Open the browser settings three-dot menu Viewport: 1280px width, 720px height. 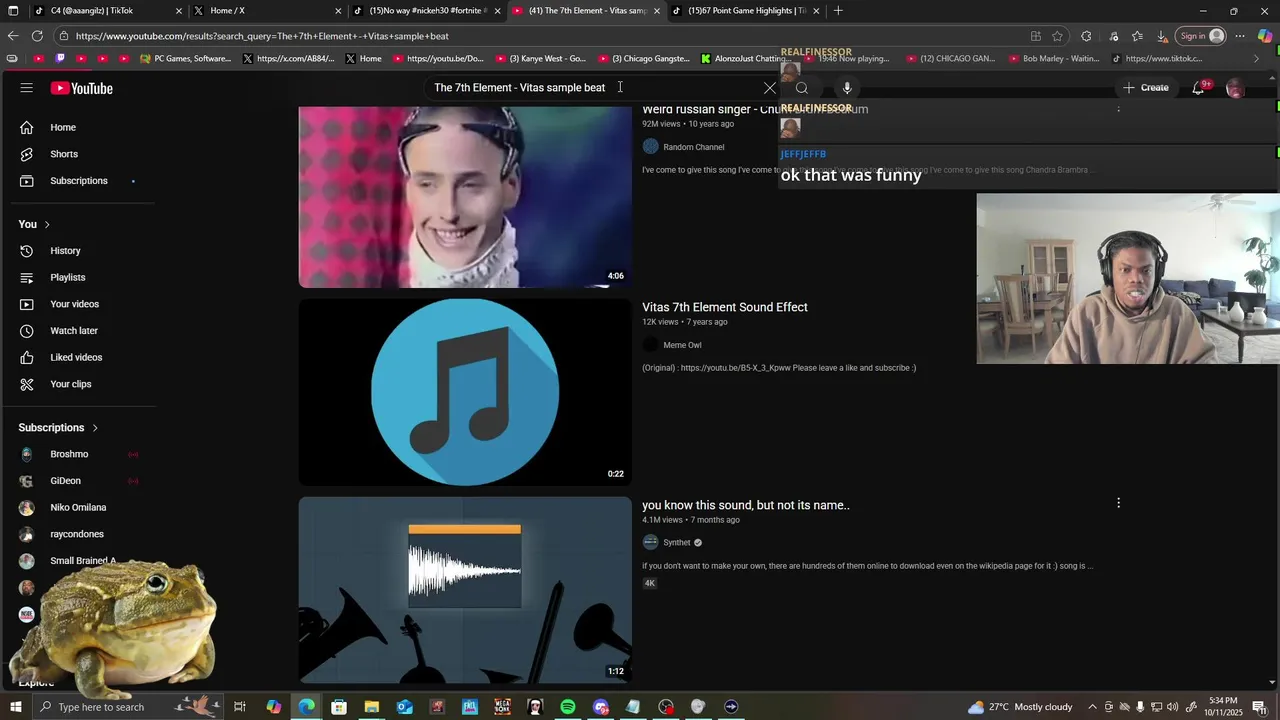click(x=1240, y=36)
